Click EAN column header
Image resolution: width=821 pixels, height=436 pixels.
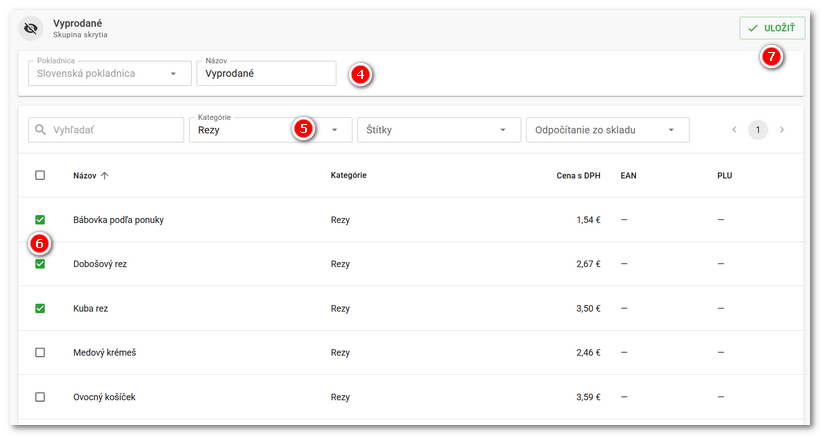pyautogui.click(x=628, y=175)
